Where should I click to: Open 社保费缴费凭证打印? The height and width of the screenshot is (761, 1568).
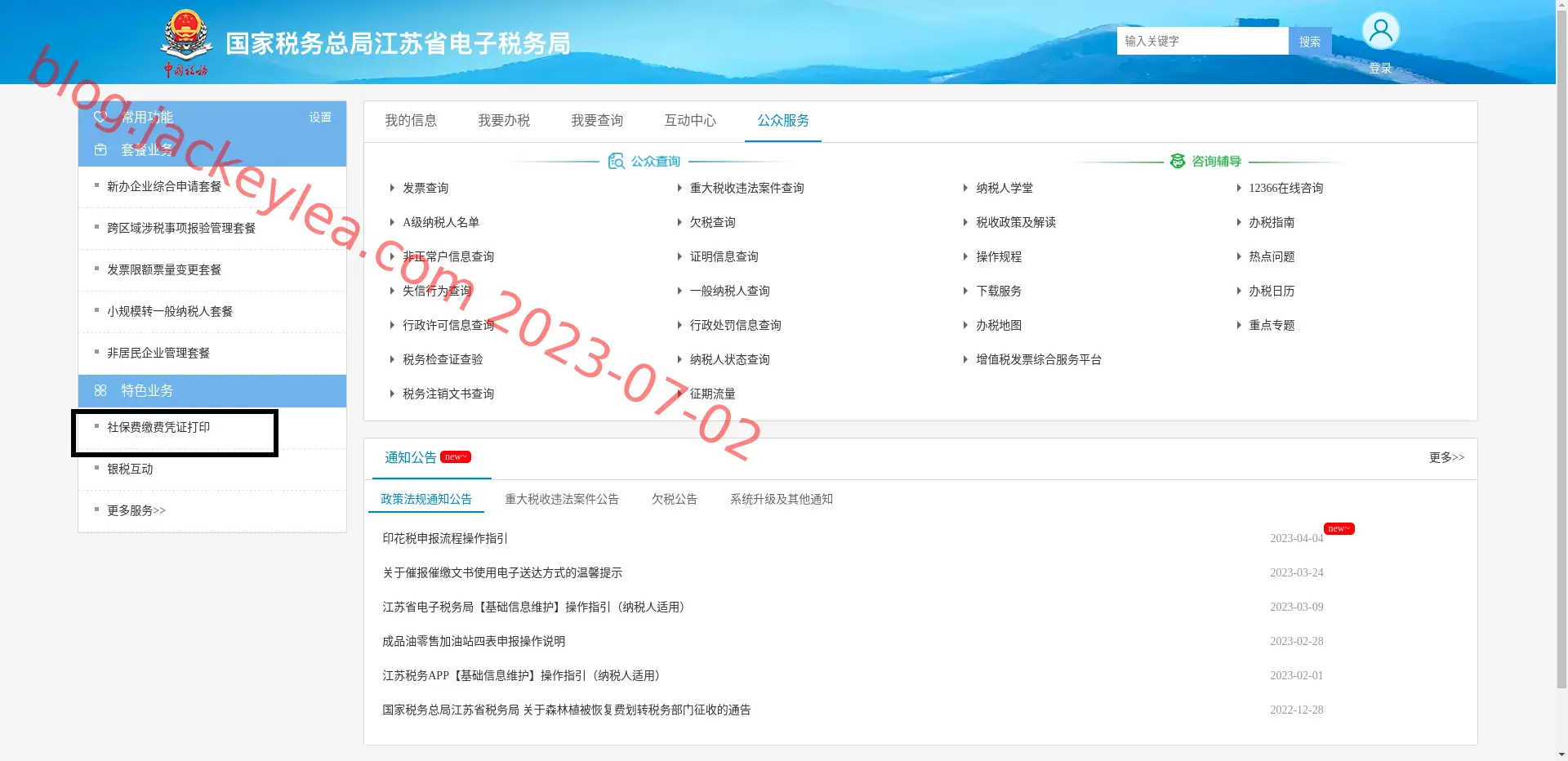pos(158,427)
